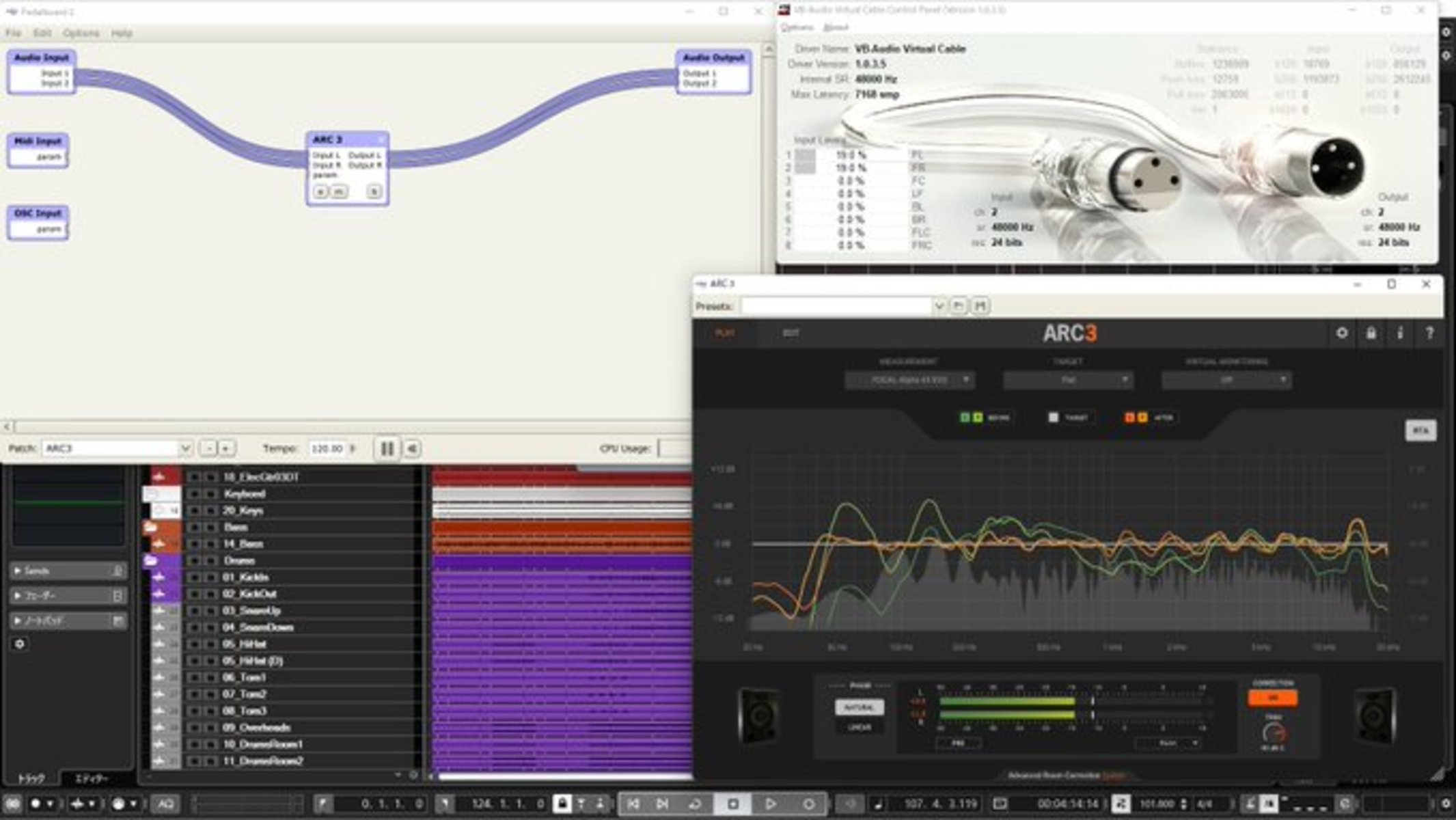Click the minus patch button in Pedalboard2
Screen dimensions: 1456x820
click(208, 448)
